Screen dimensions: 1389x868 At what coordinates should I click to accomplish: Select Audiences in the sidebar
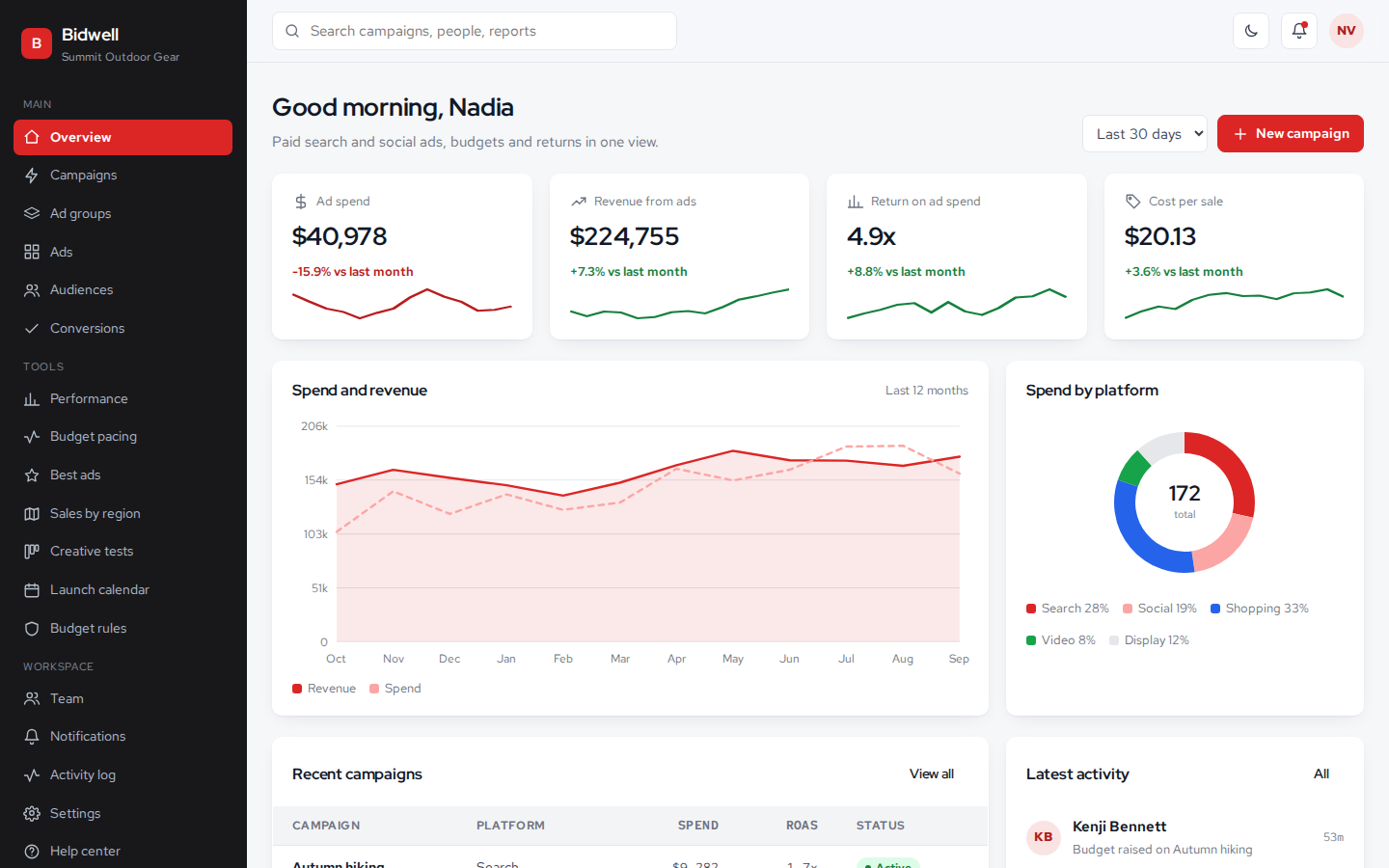[x=123, y=290]
